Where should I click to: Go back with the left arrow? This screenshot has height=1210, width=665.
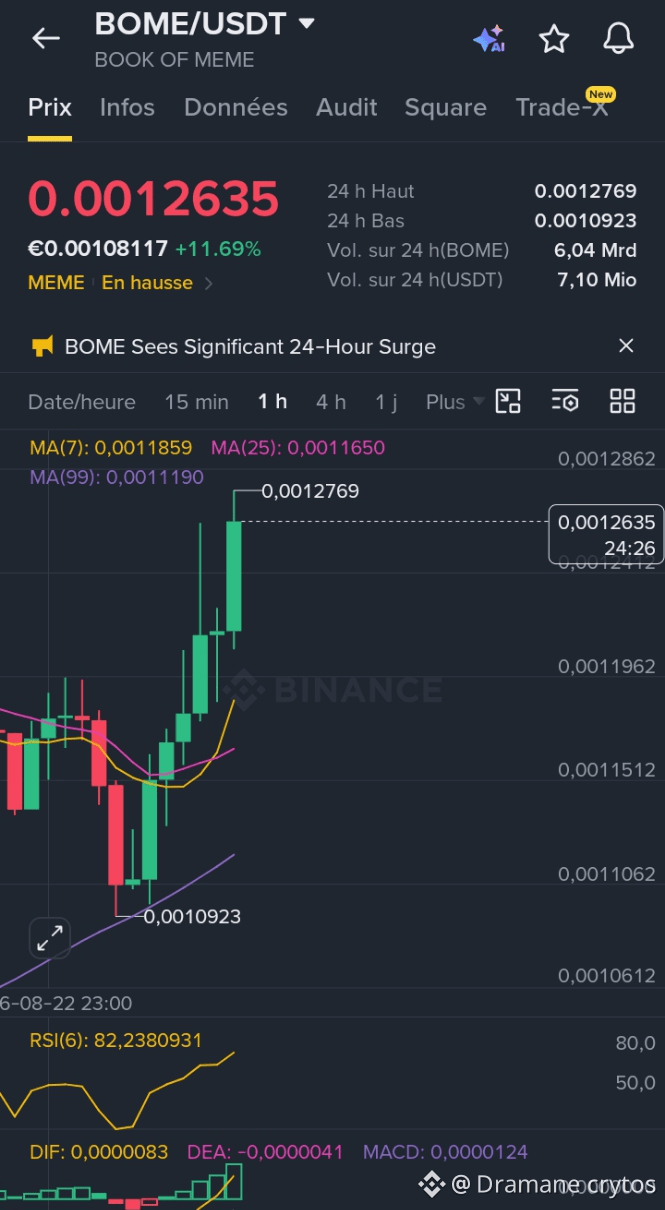click(x=46, y=38)
